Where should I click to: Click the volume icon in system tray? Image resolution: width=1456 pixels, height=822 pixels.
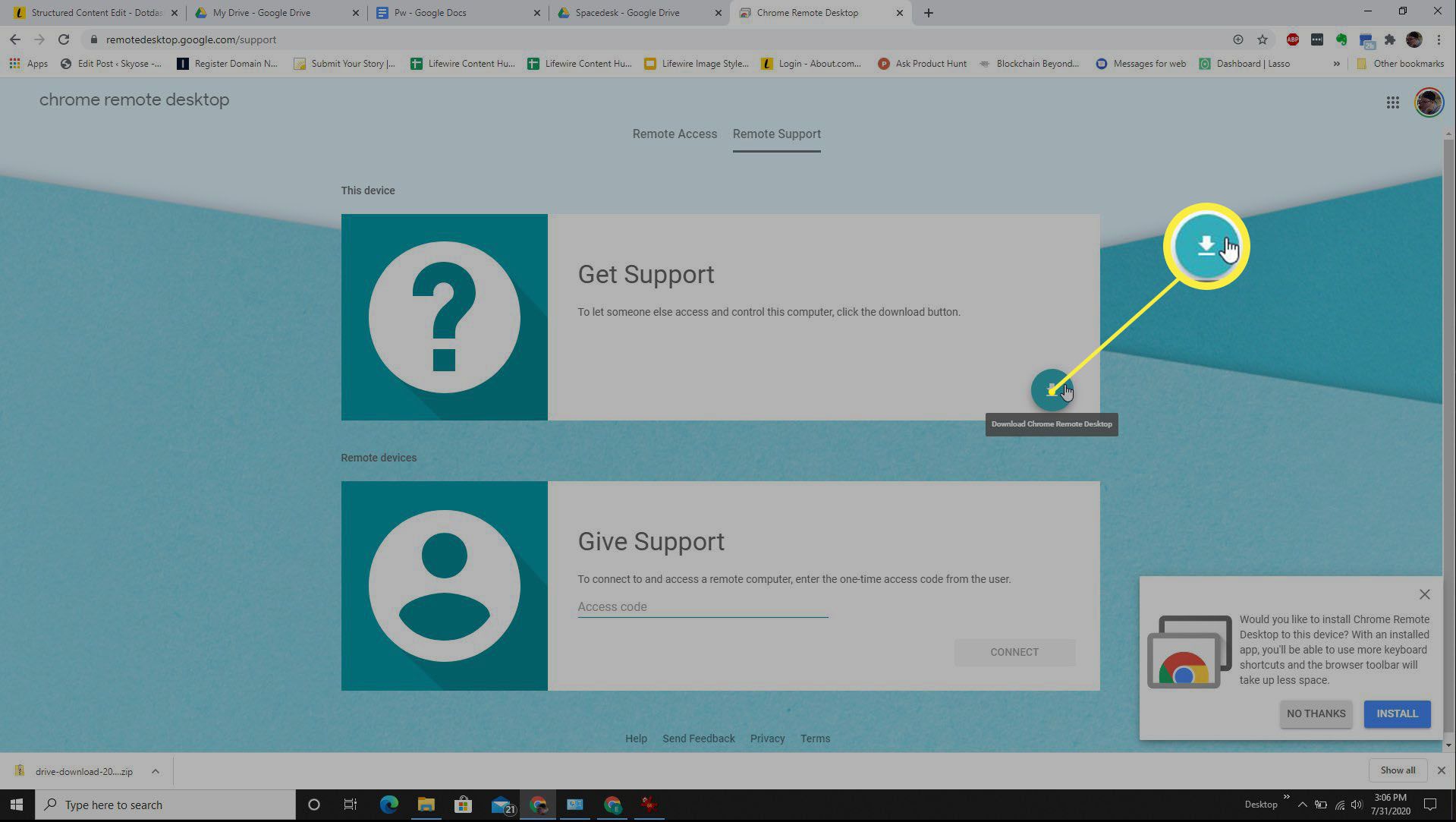click(1356, 805)
